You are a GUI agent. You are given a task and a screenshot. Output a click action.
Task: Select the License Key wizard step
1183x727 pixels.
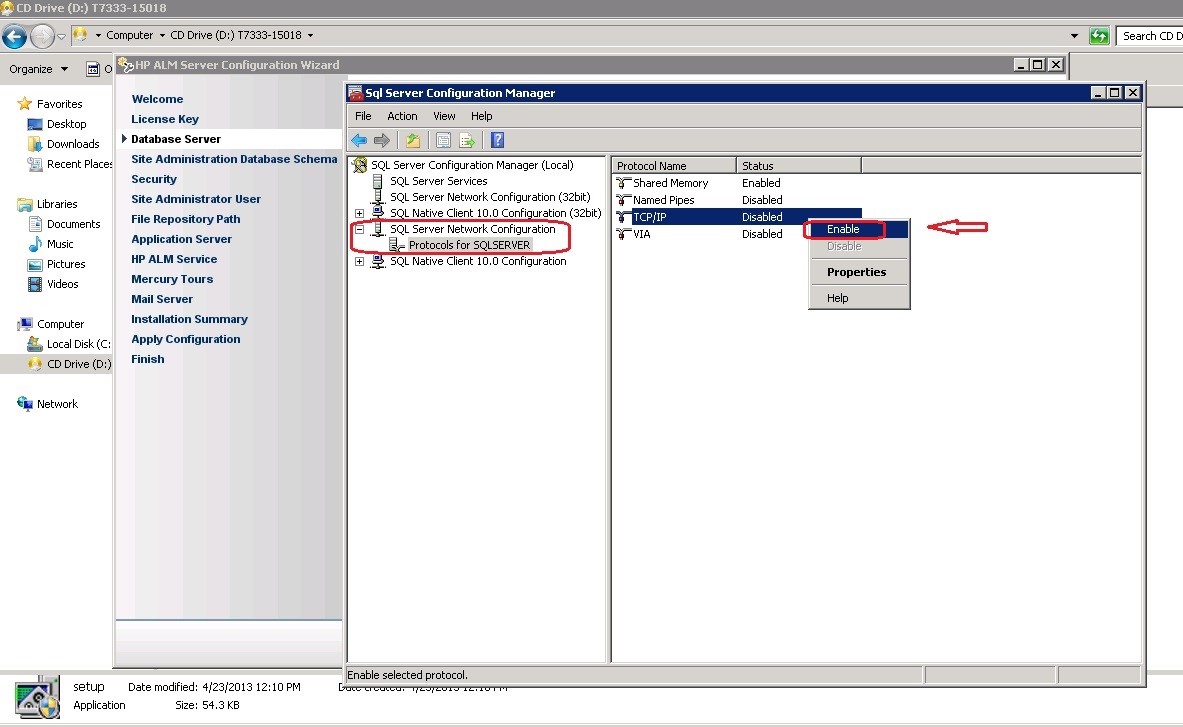click(164, 119)
